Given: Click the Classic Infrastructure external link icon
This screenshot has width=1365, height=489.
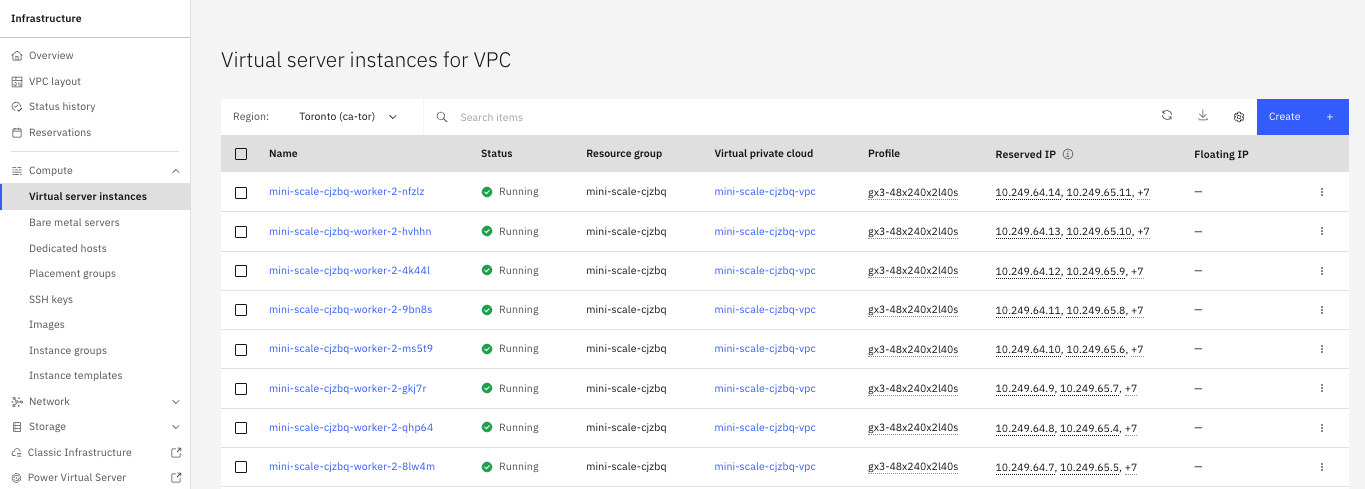Looking at the screenshot, I should (x=176, y=452).
